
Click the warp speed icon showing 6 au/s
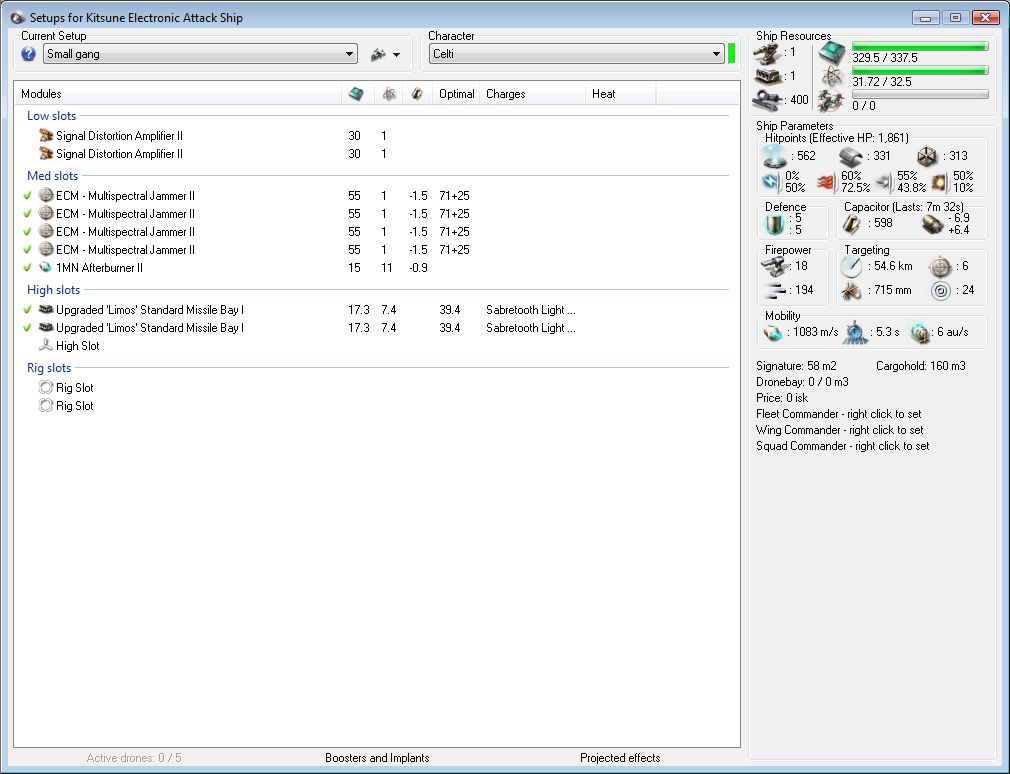[920, 332]
